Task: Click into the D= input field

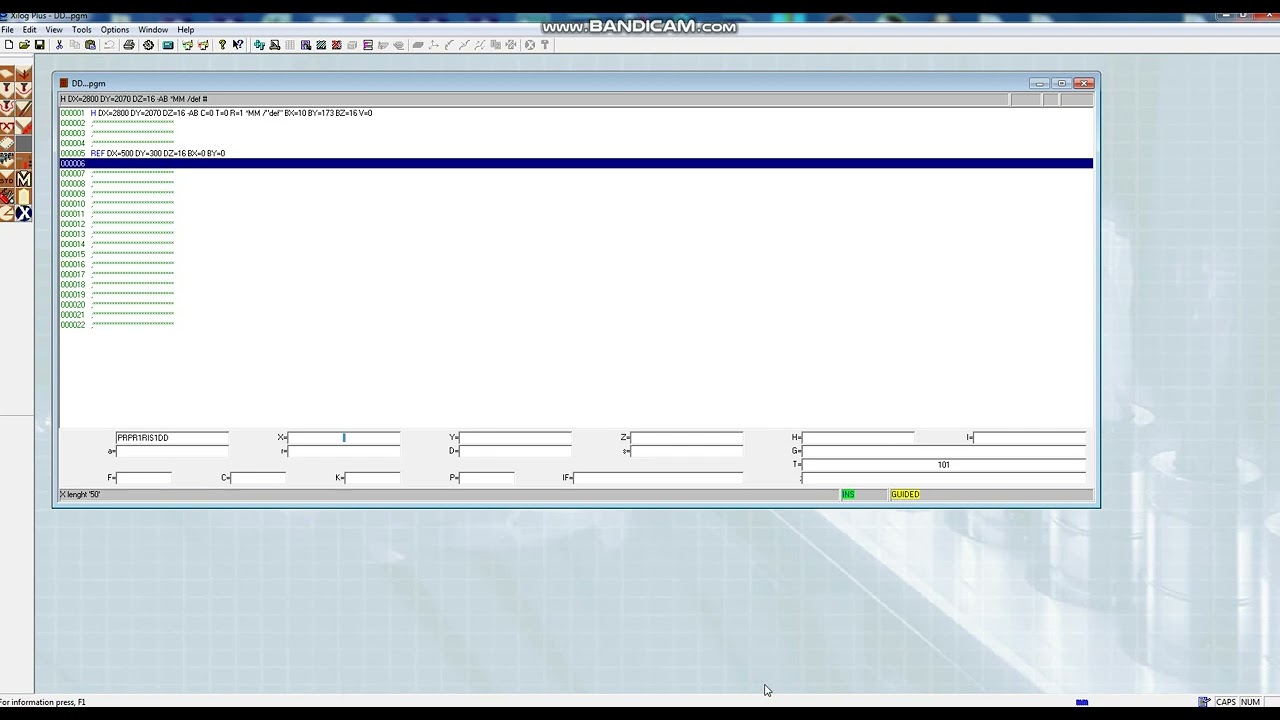Action: pyautogui.click(x=515, y=451)
